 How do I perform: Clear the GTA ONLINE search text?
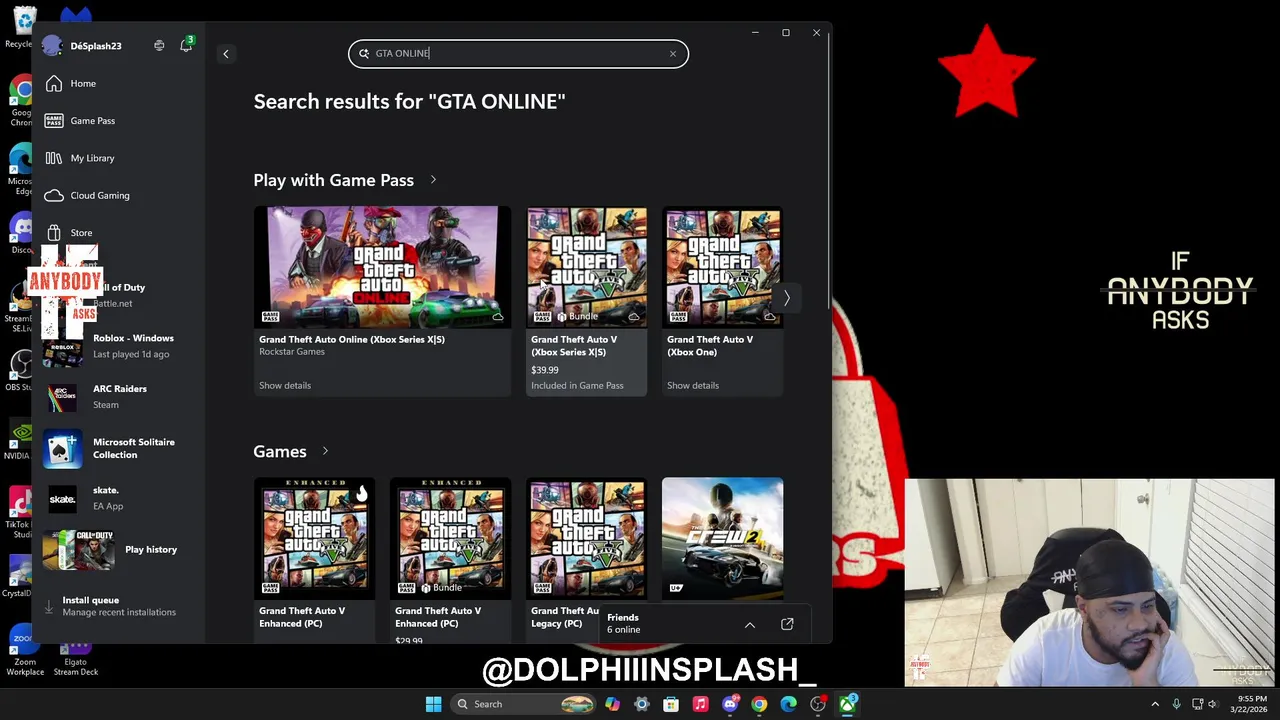(x=673, y=54)
